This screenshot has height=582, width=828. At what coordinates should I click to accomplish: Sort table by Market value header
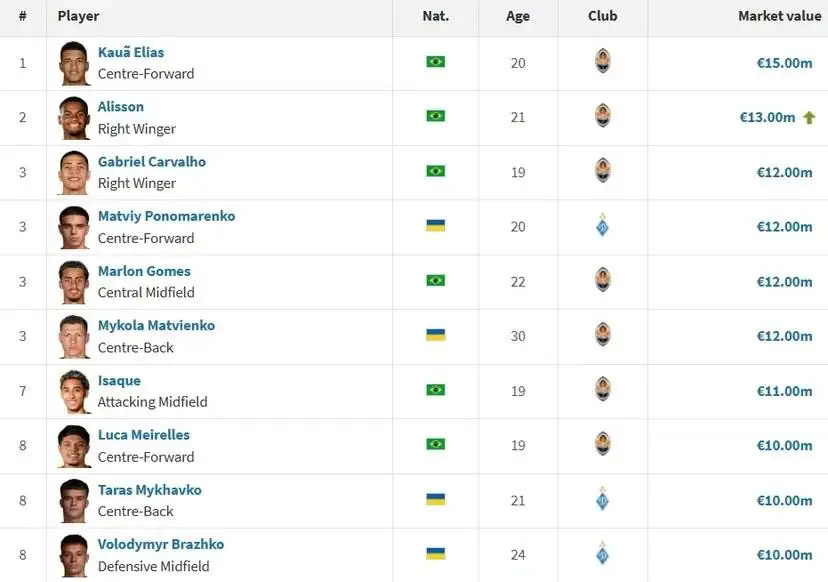pos(779,16)
